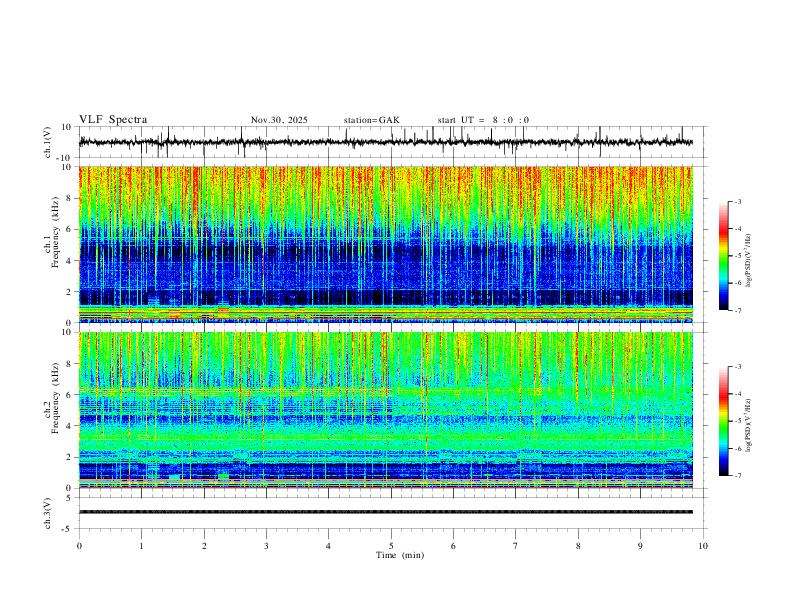
Task: Select the date text "Nov.30, 2025"
Action: (x=279, y=120)
